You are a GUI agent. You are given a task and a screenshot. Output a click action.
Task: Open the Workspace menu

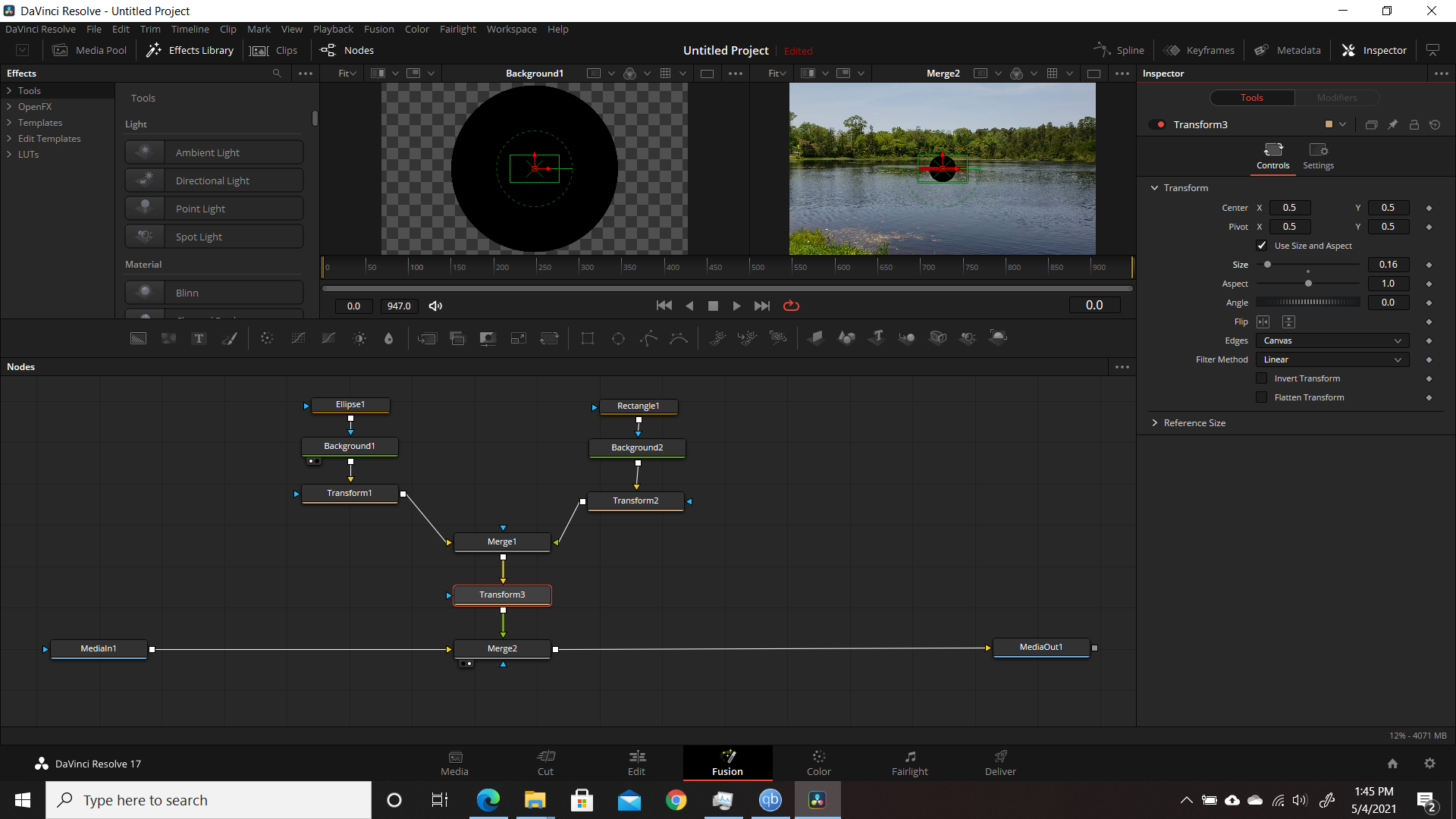pos(511,29)
